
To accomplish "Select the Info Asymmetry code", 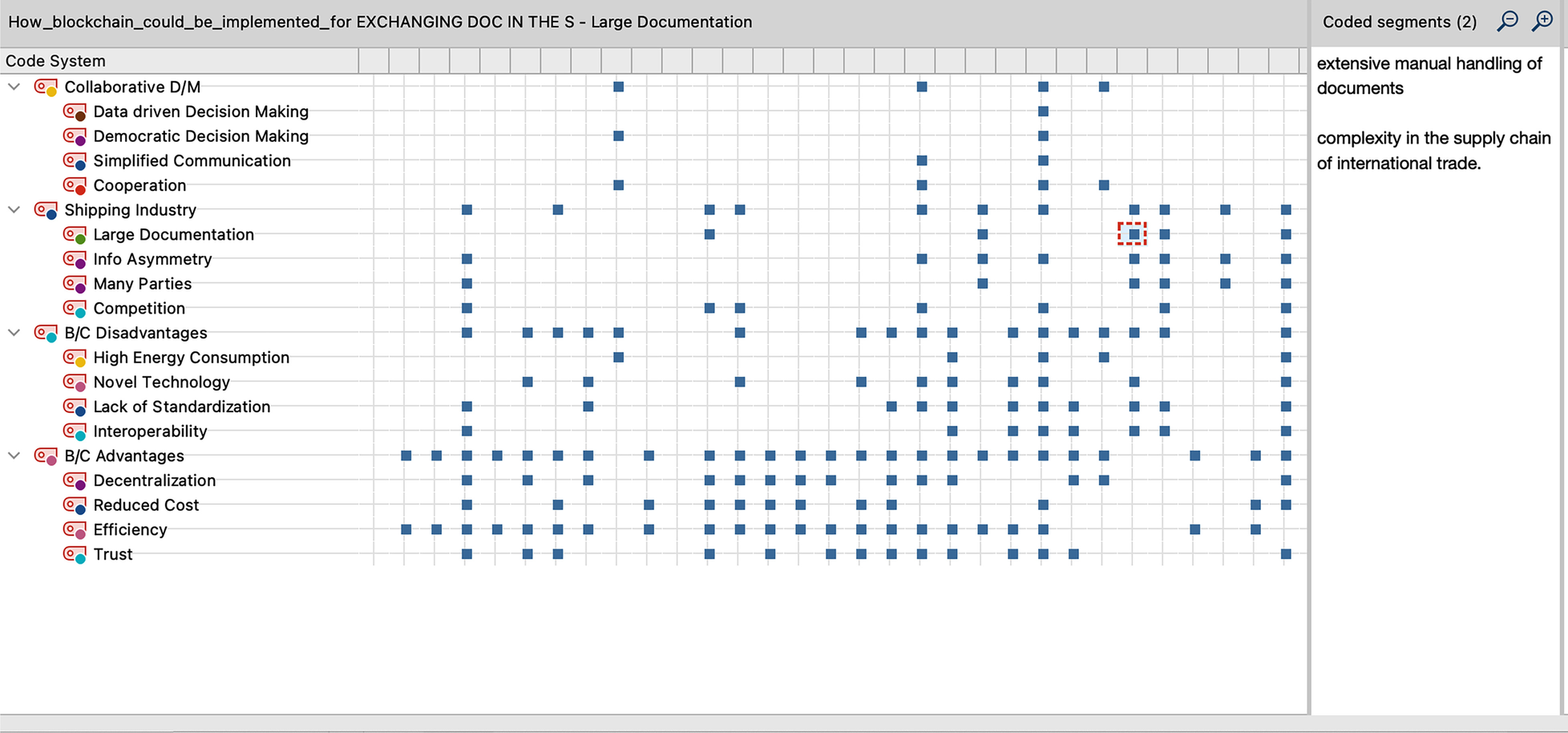I will point(152,259).
